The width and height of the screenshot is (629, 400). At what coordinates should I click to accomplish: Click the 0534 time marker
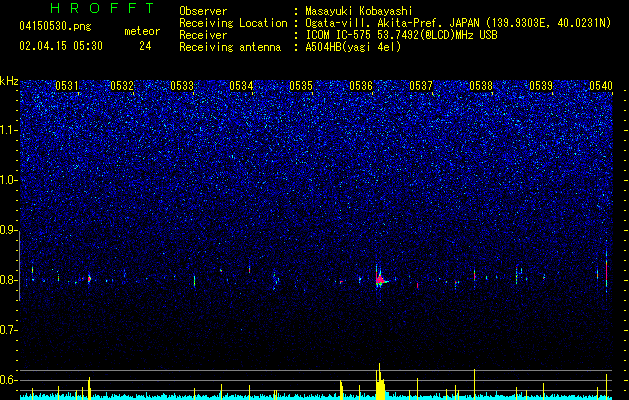(241, 86)
